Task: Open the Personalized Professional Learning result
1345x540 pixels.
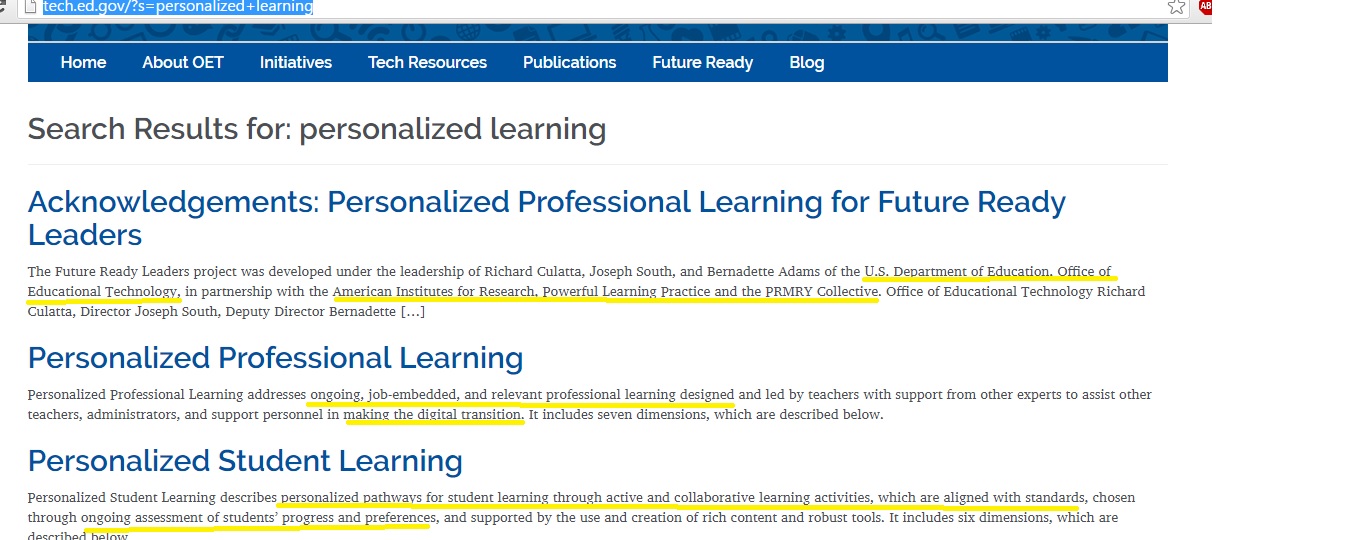Action: (x=276, y=358)
